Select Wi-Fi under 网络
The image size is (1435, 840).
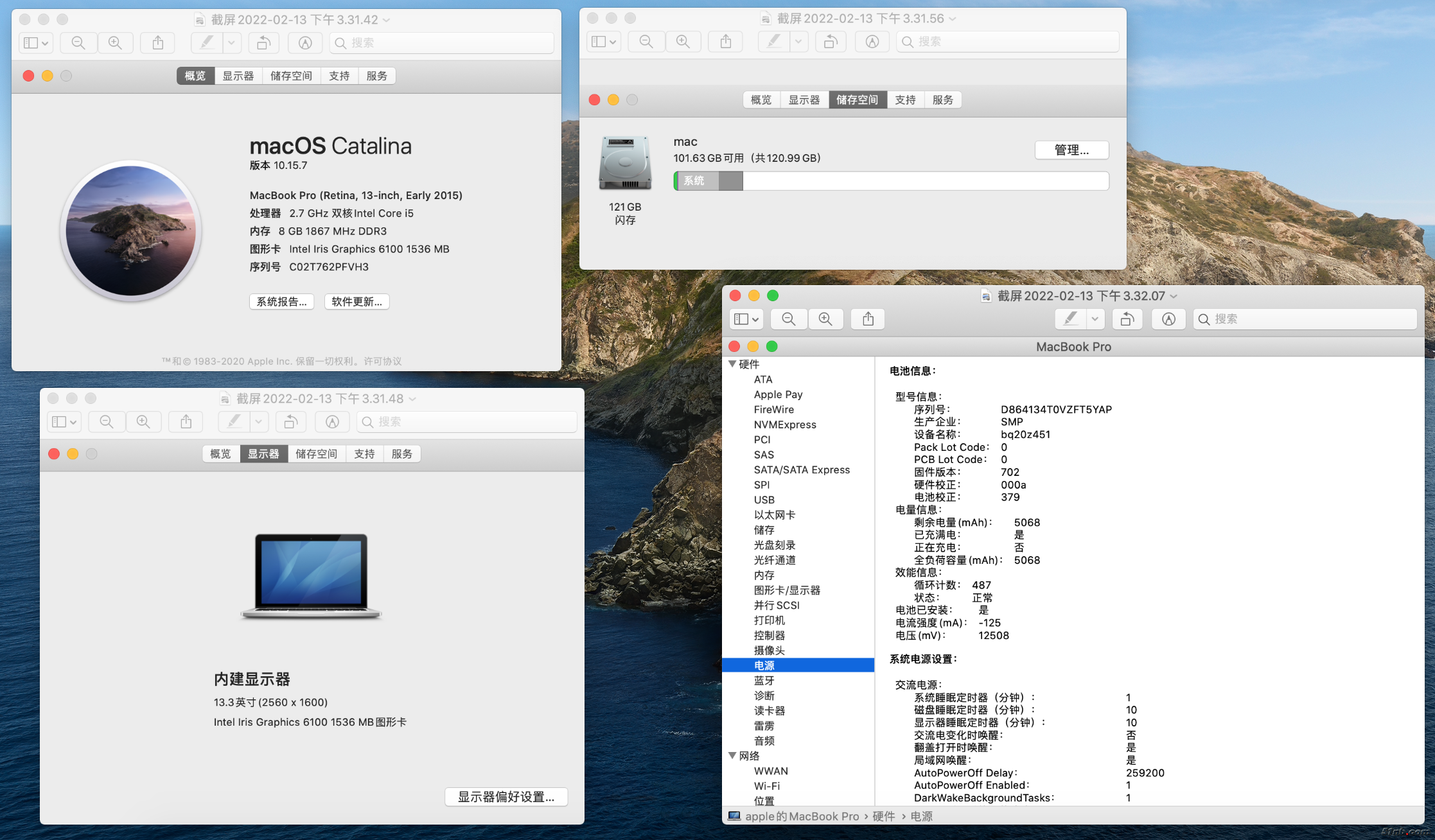[x=767, y=786]
